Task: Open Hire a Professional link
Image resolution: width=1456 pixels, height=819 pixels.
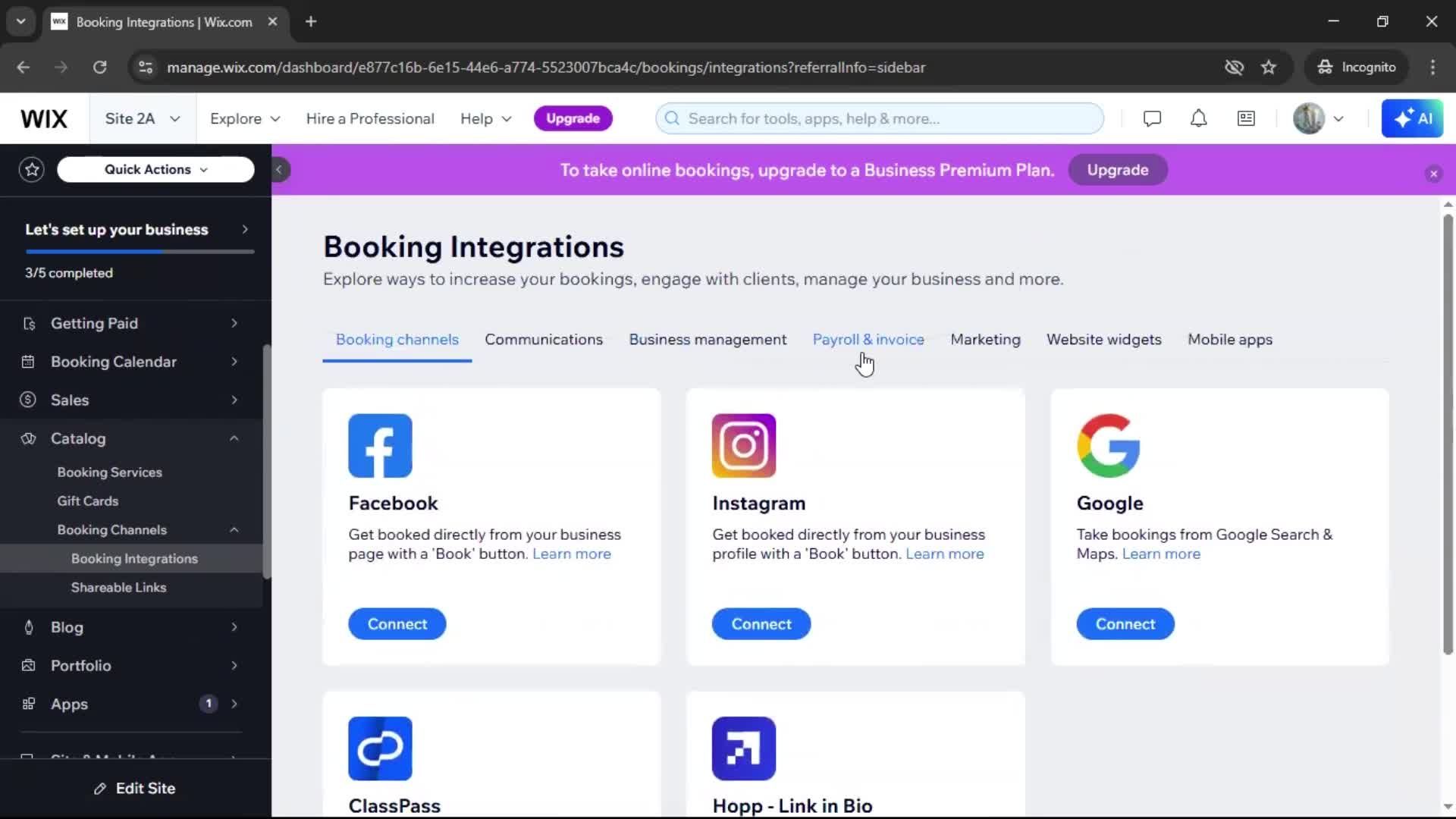Action: [x=370, y=119]
